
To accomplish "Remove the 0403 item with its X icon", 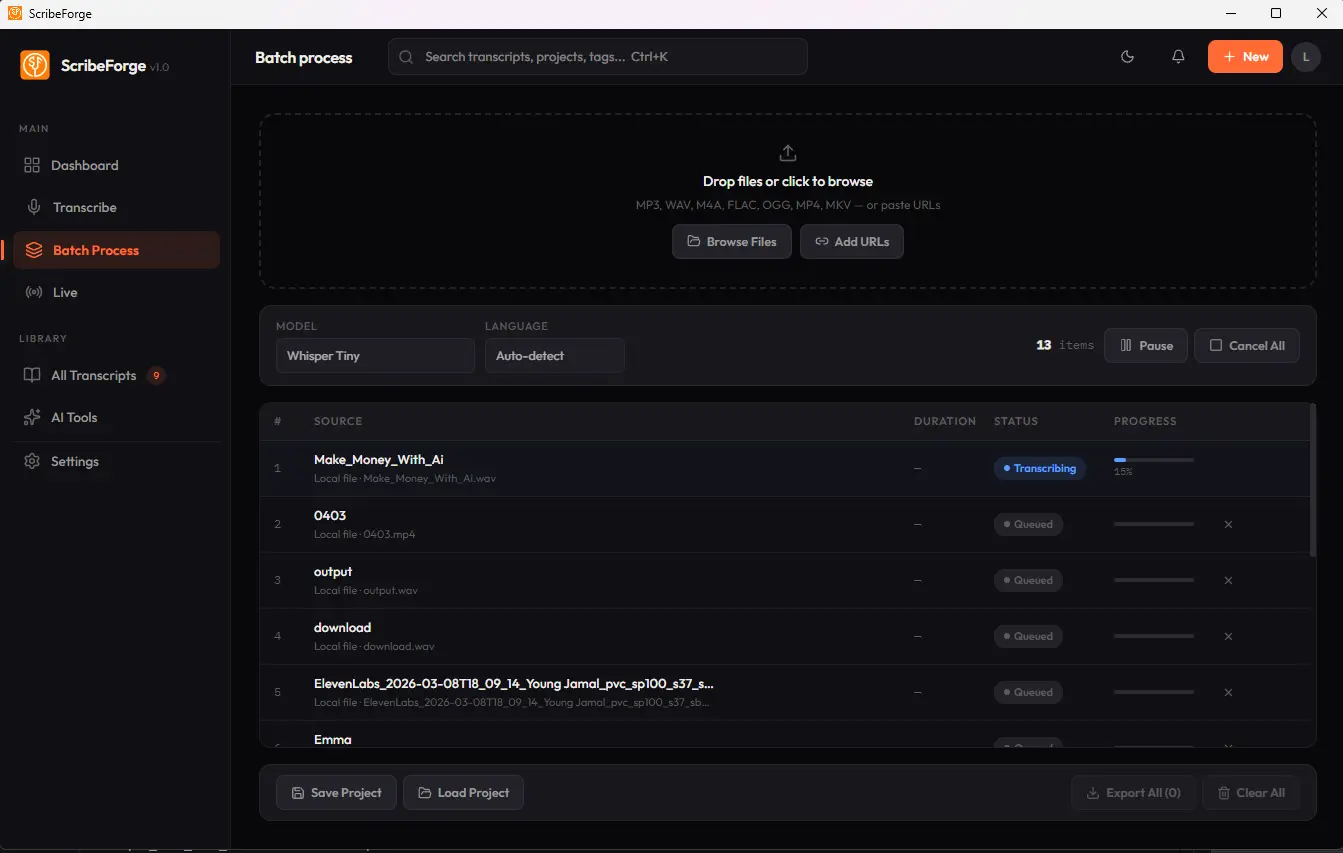I will click(x=1228, y=524).
